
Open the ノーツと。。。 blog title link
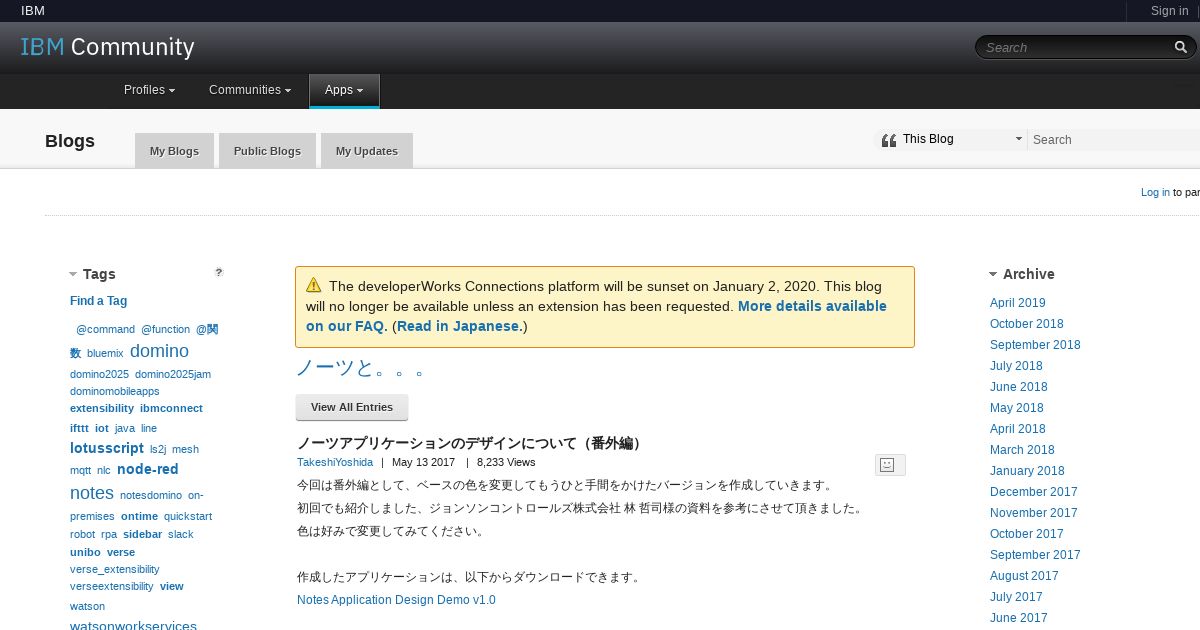click(361, 368)
